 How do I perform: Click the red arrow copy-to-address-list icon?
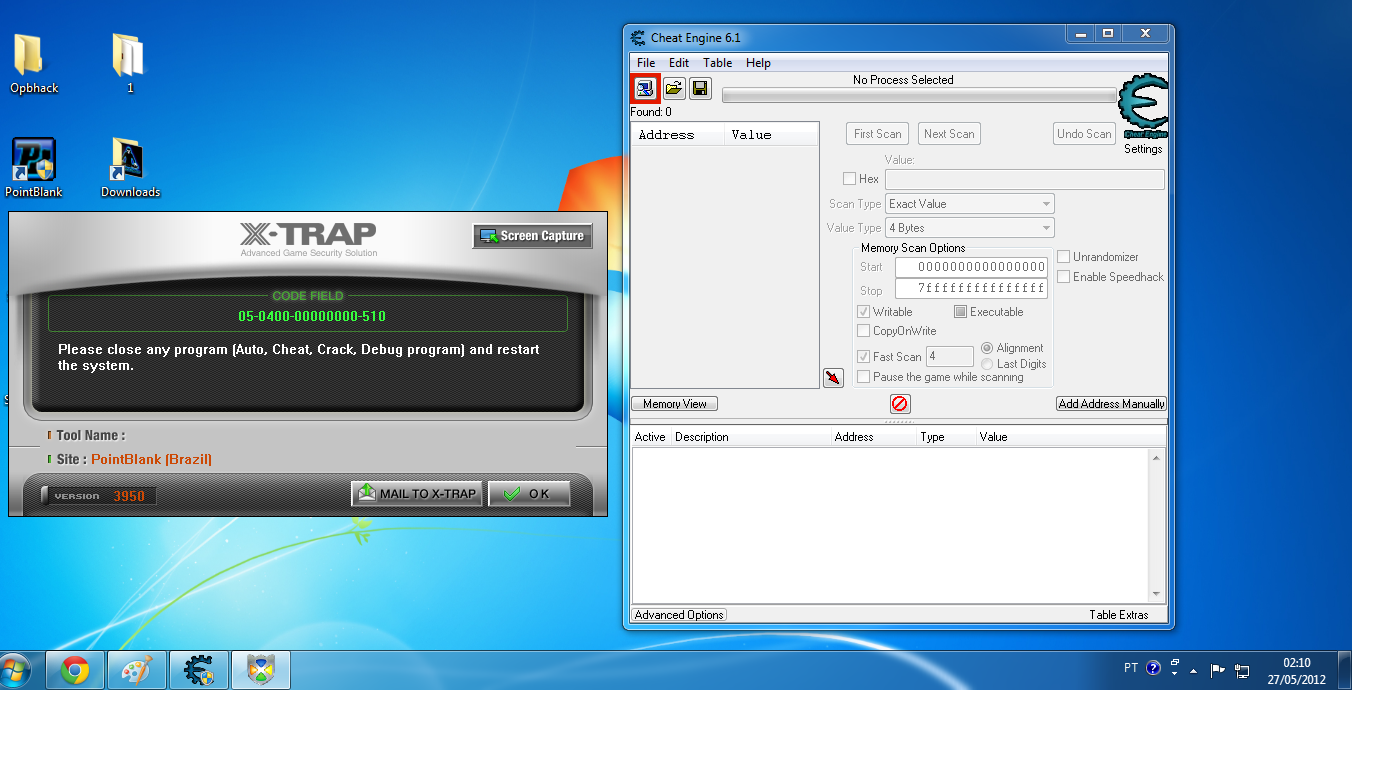[833, 378]
